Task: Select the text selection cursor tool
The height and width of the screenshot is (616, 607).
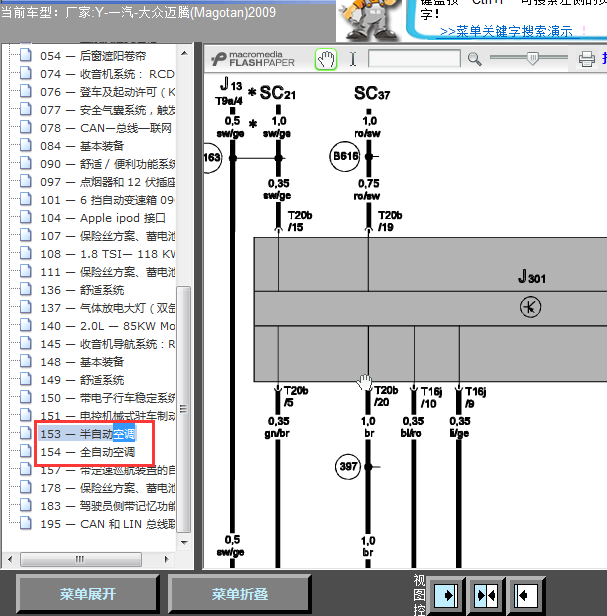Action: point(353,59)
